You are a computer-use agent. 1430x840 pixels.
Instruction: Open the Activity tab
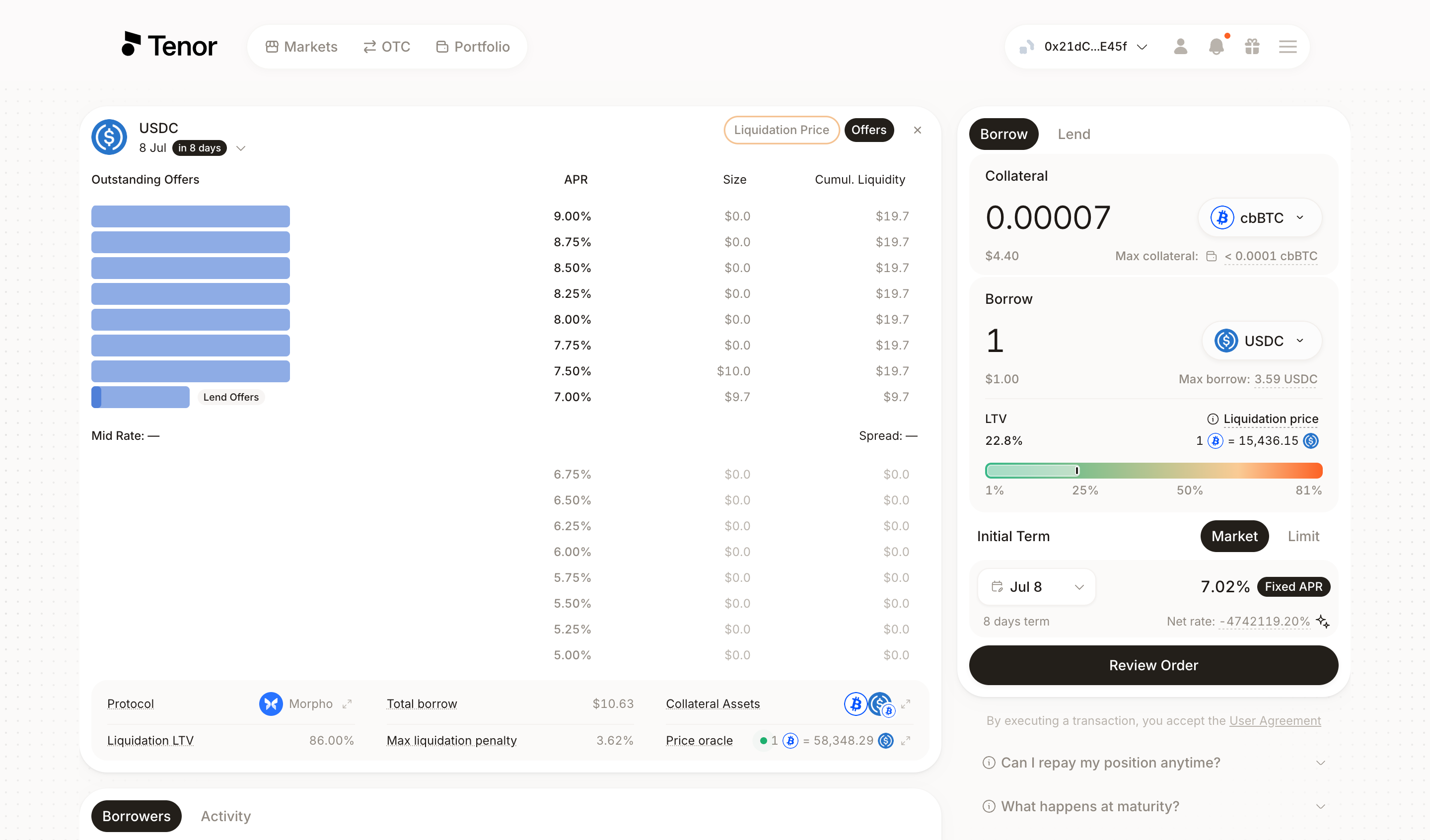click(226, 816)
